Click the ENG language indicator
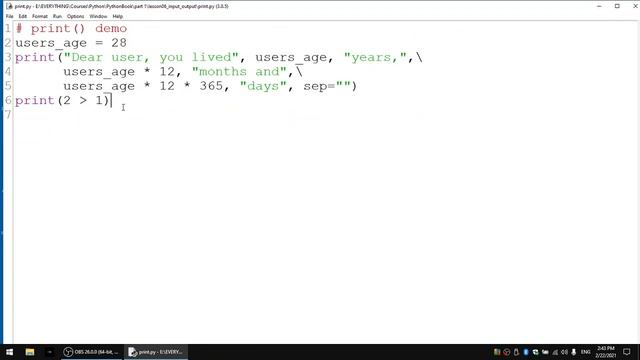The image size is (640, 360). point(586,352)
